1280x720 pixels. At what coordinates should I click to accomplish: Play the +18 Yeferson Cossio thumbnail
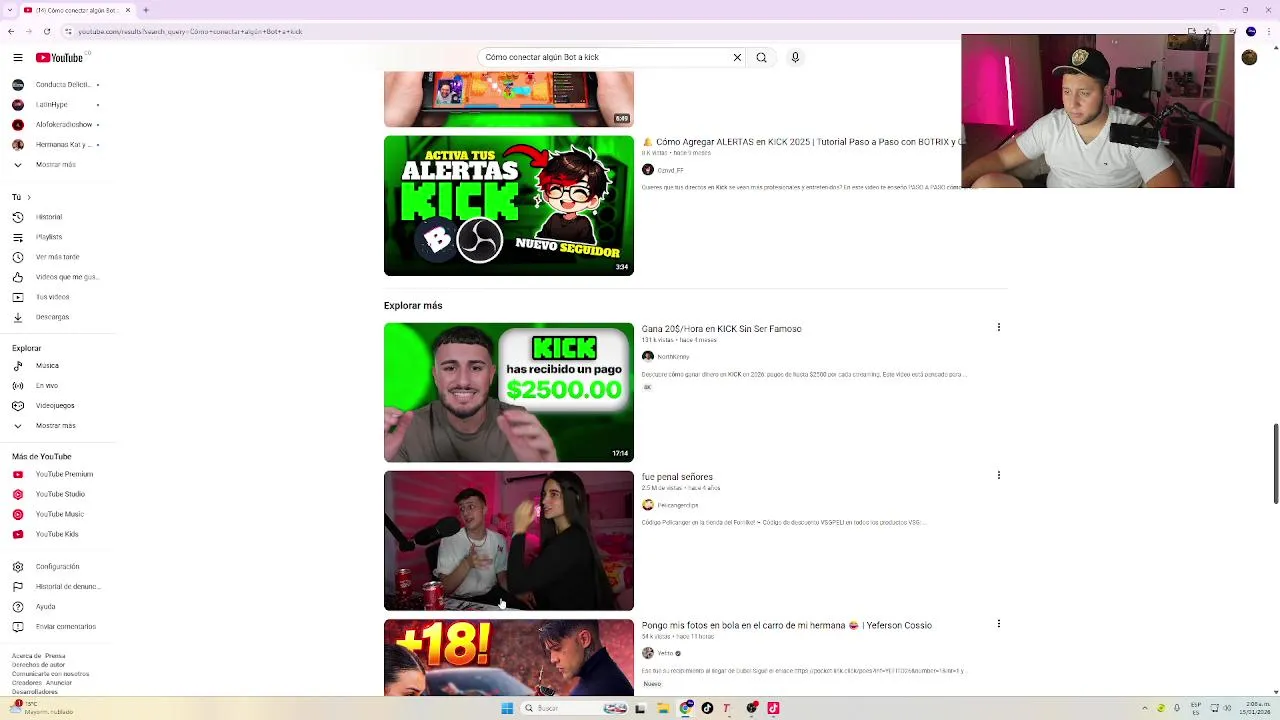click(x=509, y=657)
